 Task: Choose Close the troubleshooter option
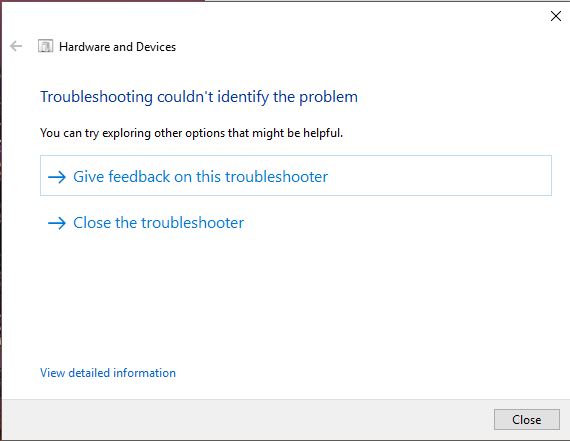(146, 223)
